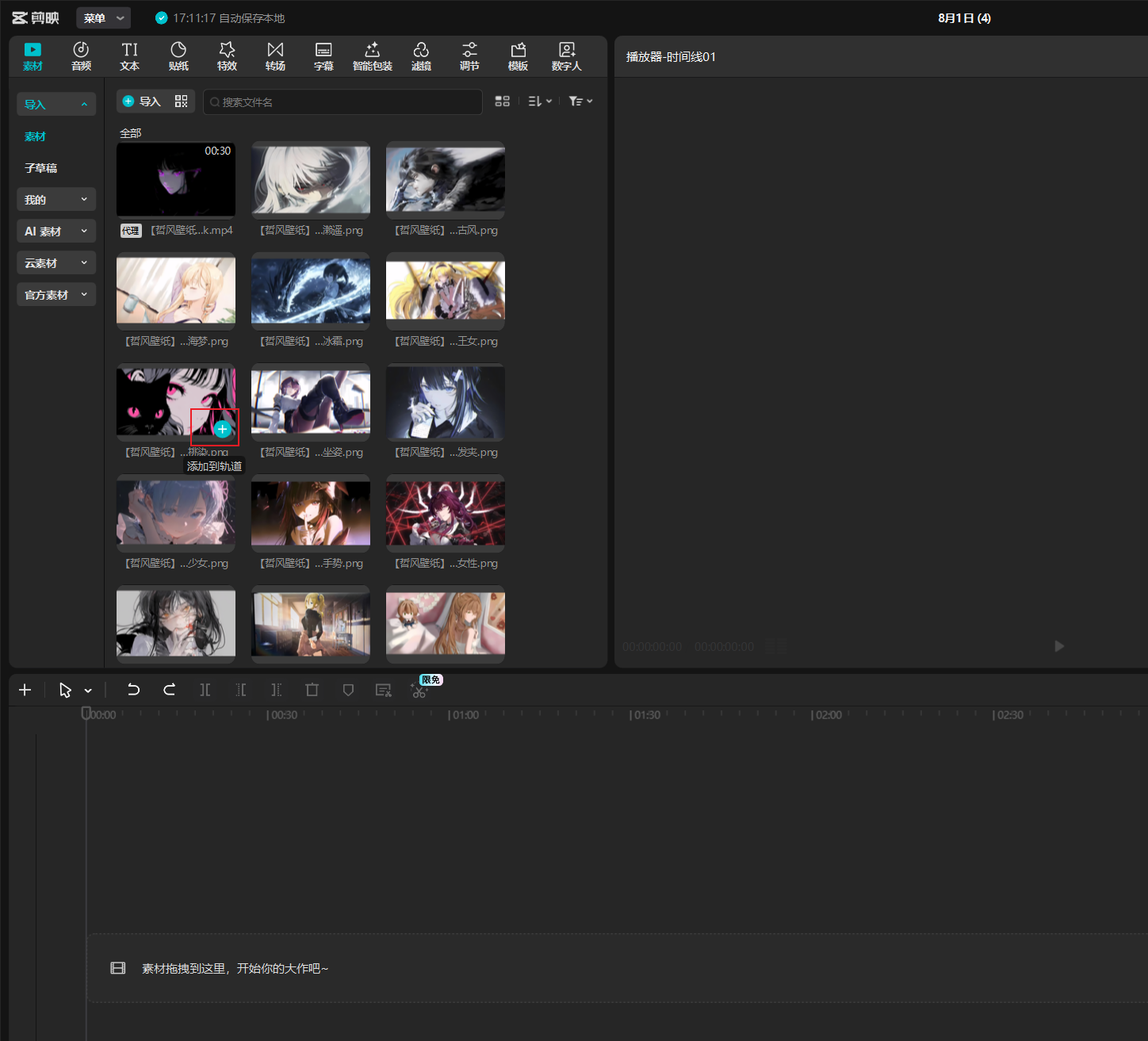Select the 发夹.png image thumbnail

[446, 401]
